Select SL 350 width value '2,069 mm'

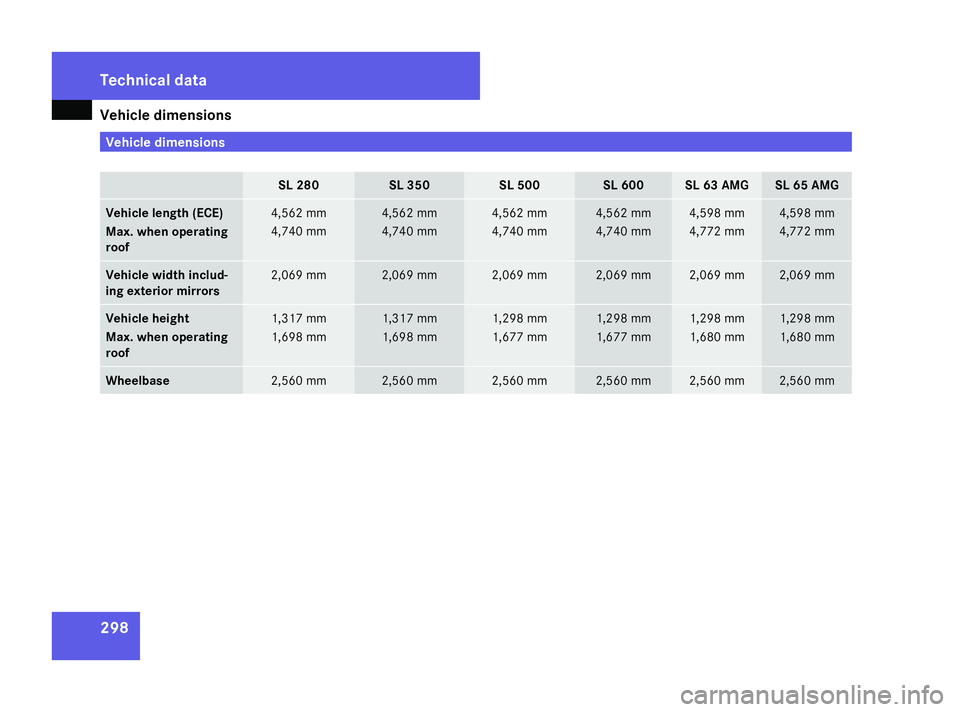click(409, 275)
